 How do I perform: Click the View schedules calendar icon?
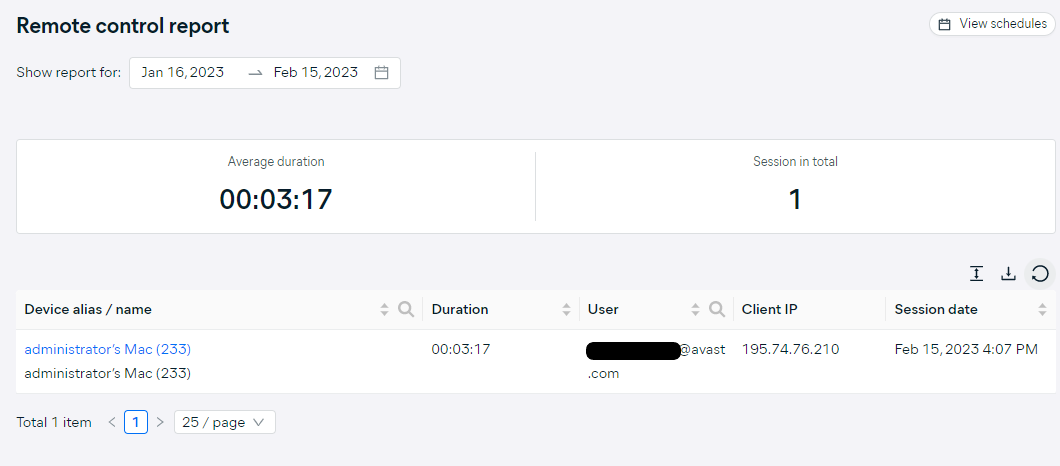point(945,24)
